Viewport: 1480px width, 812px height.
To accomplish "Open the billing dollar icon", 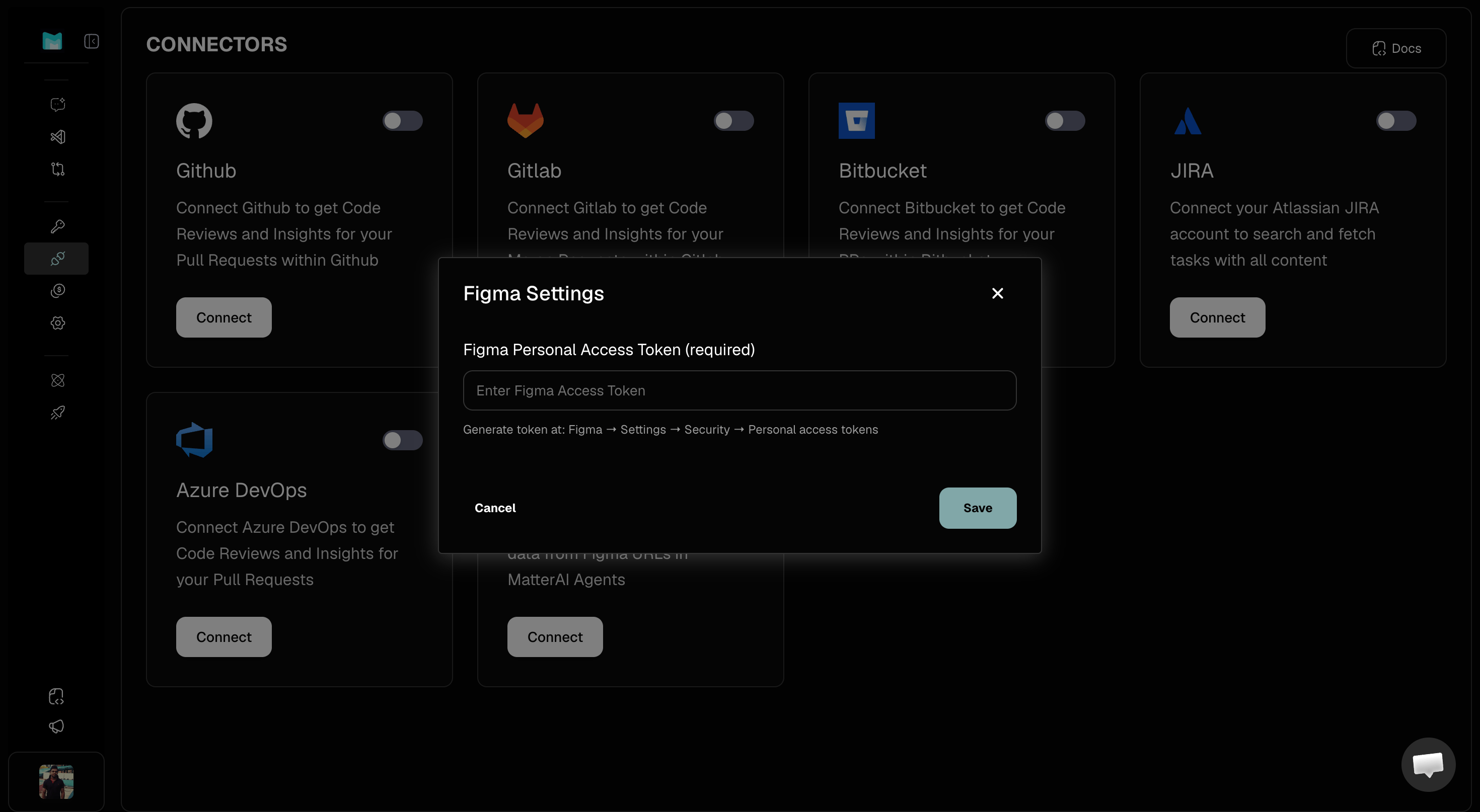I will pos(57,291).
